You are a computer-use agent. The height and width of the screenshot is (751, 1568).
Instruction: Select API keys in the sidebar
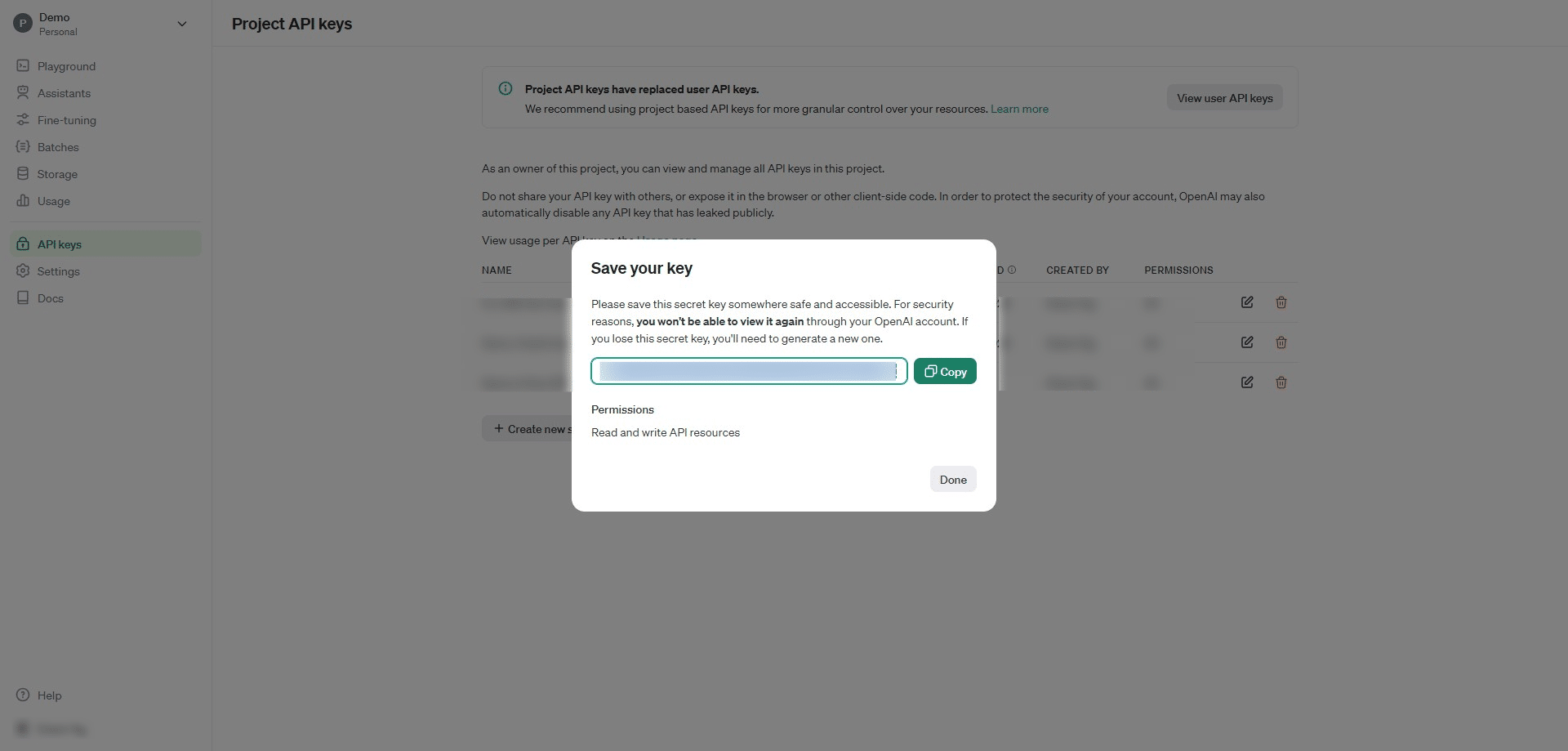tap(105, 244)
